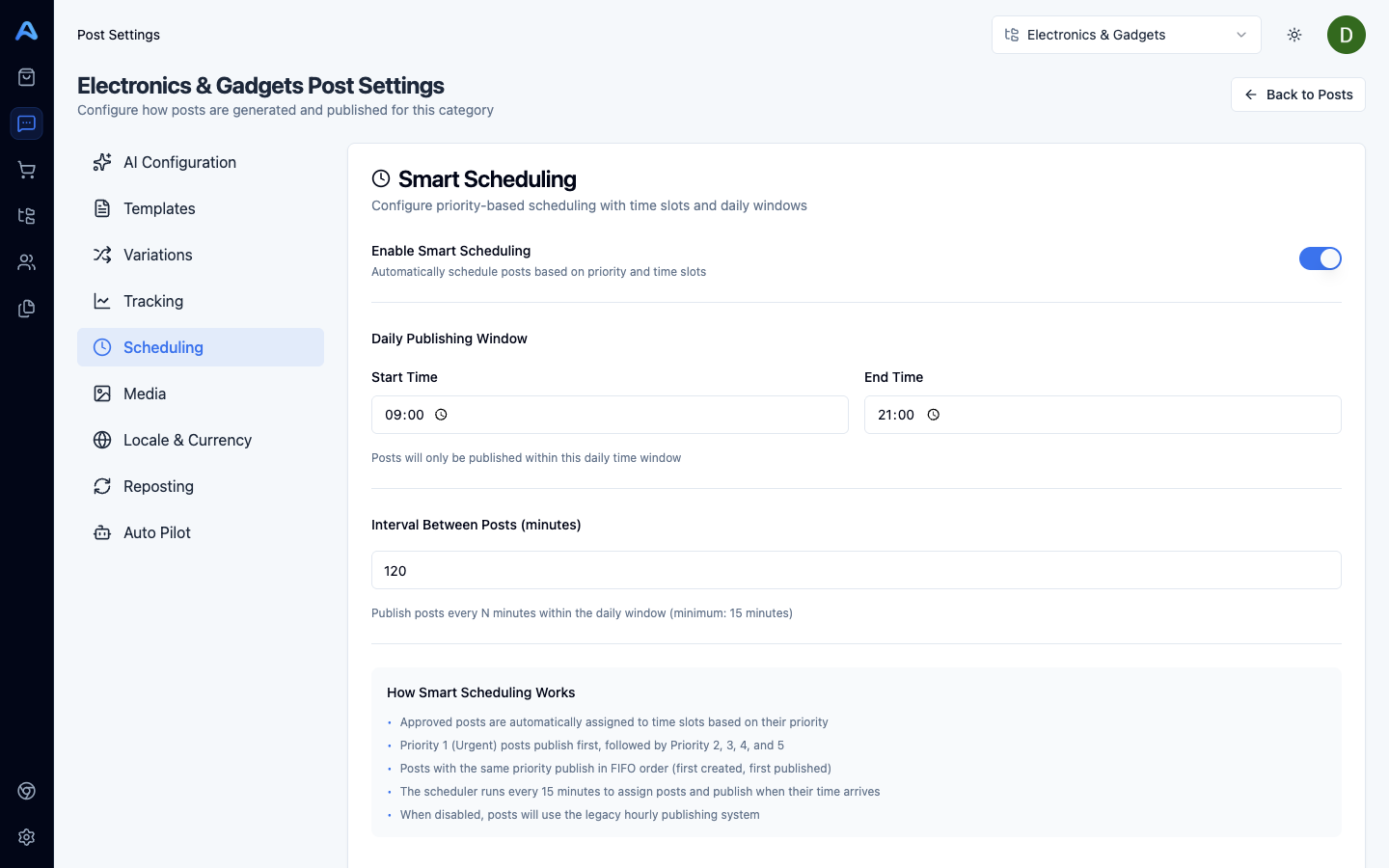Click the shopping bag icon in sidebar
The image size is (1389, 868).
pos(27,77)
